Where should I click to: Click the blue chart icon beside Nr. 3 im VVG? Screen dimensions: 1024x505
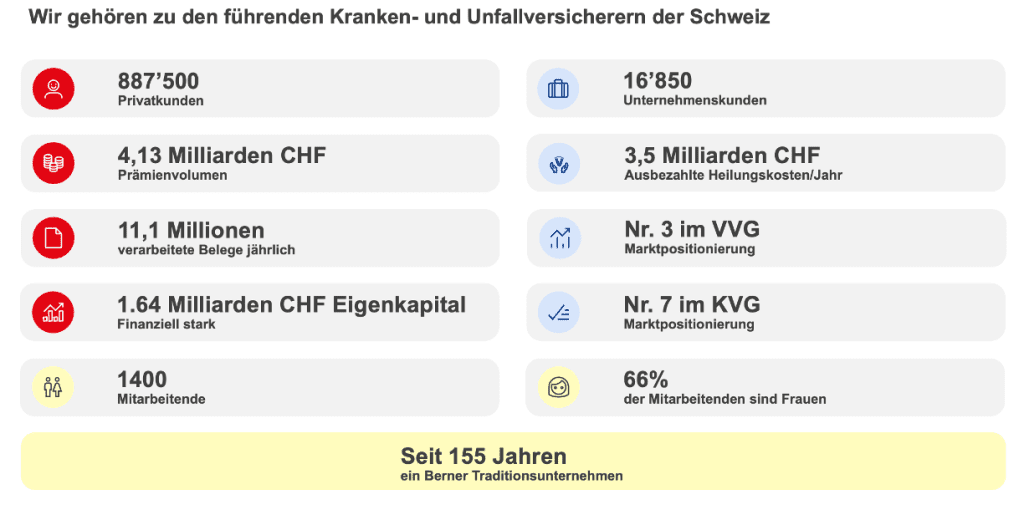pyautogui.click(x=558, y=238)
